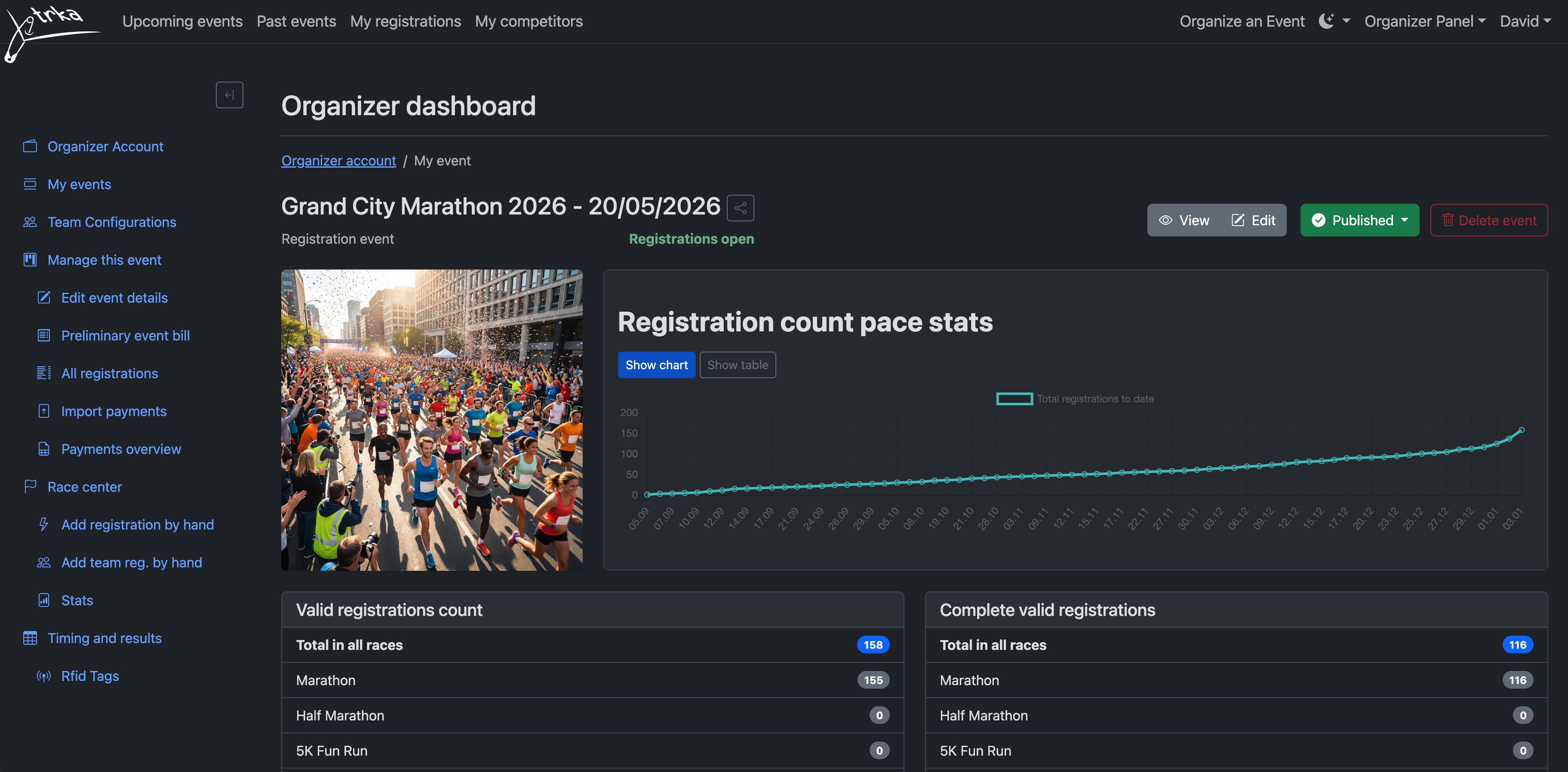This screenshot has height=772, width=1568.
Task: Switch to Show table view
Action: 737,365
